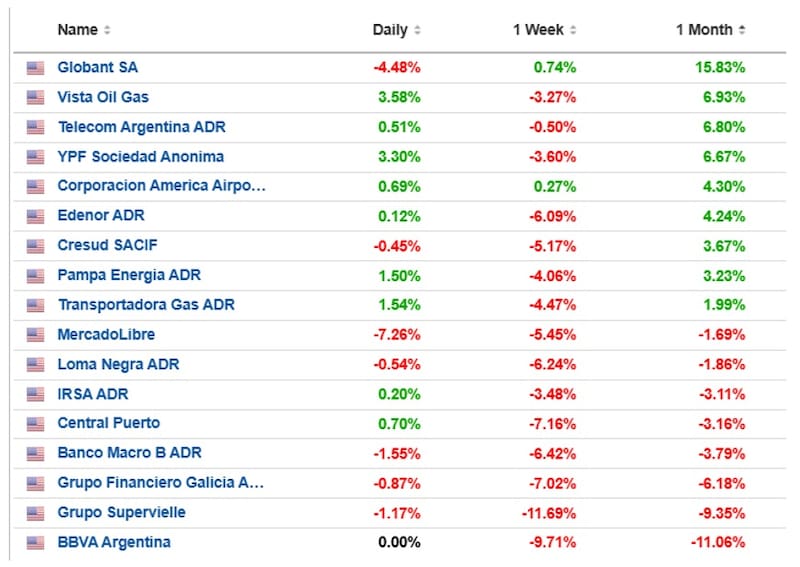Open the Banco Macro B ADR link

130,453
